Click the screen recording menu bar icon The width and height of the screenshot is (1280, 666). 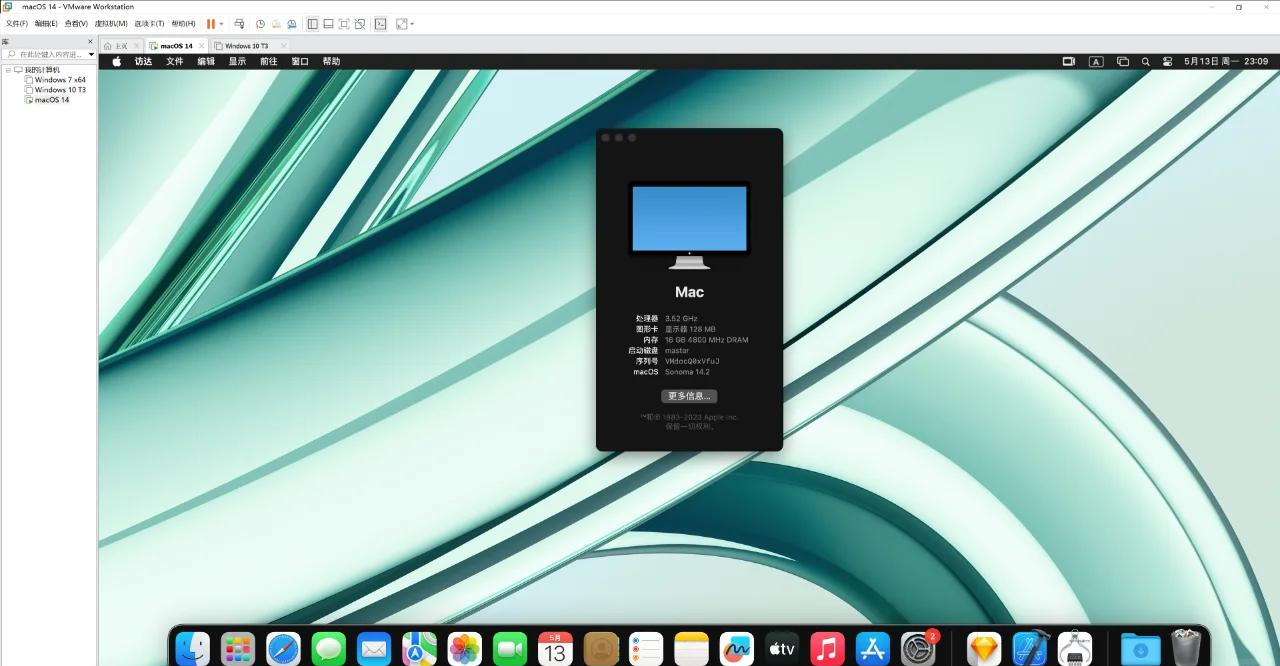pos(1069,61)
